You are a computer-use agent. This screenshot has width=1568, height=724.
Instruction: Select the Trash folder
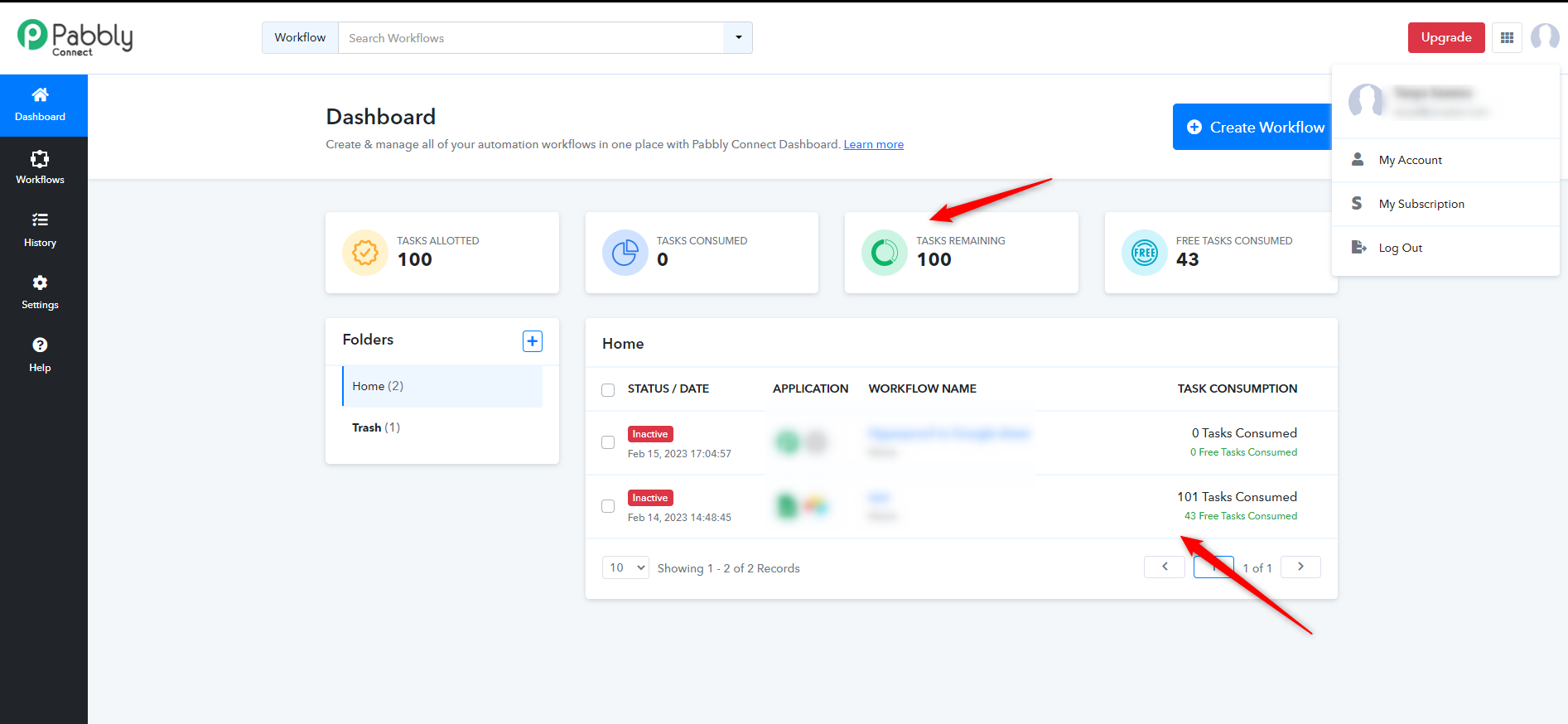(x=442, y=427)
